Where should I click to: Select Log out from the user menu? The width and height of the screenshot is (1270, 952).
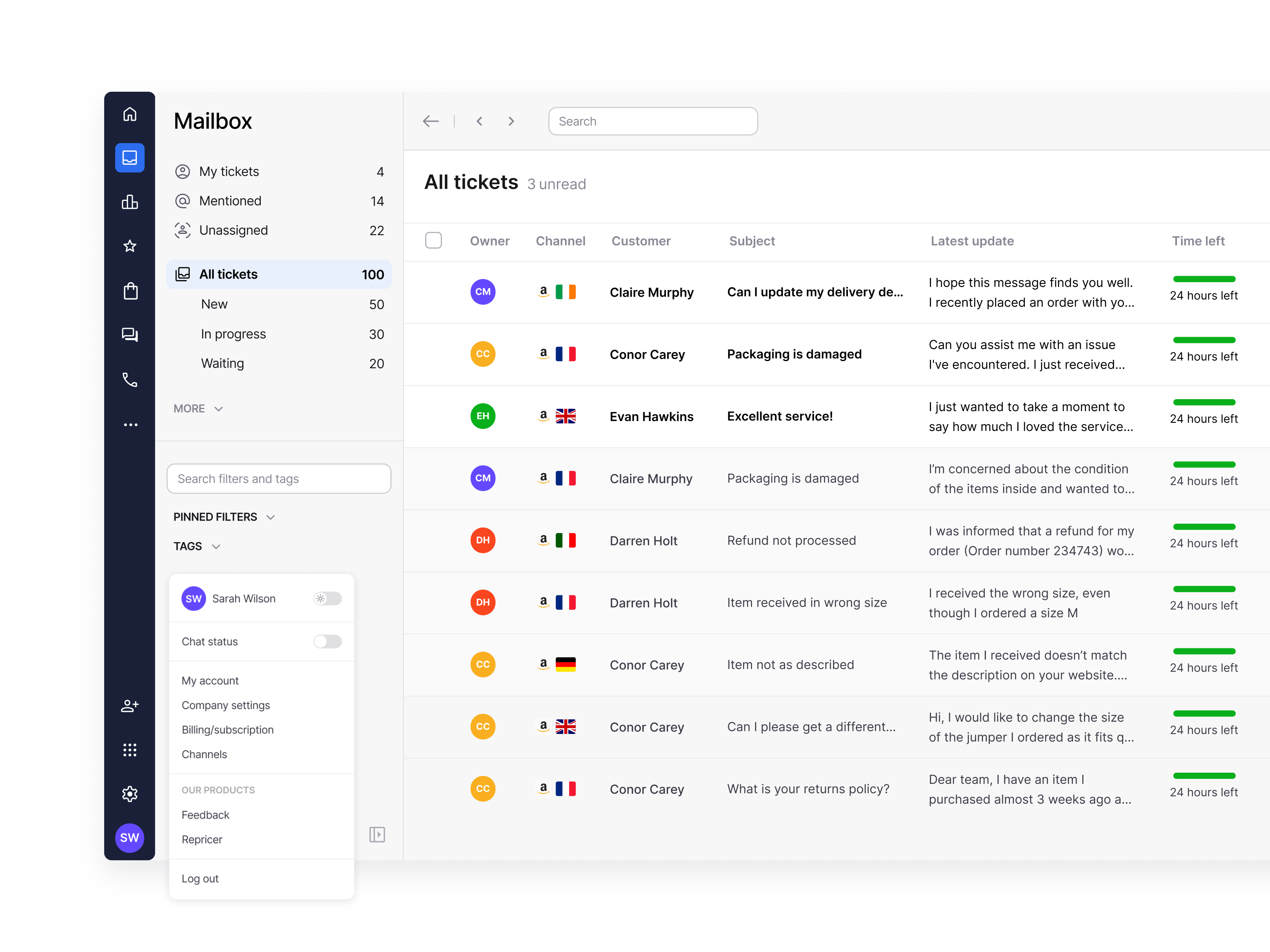pos(200,878)
